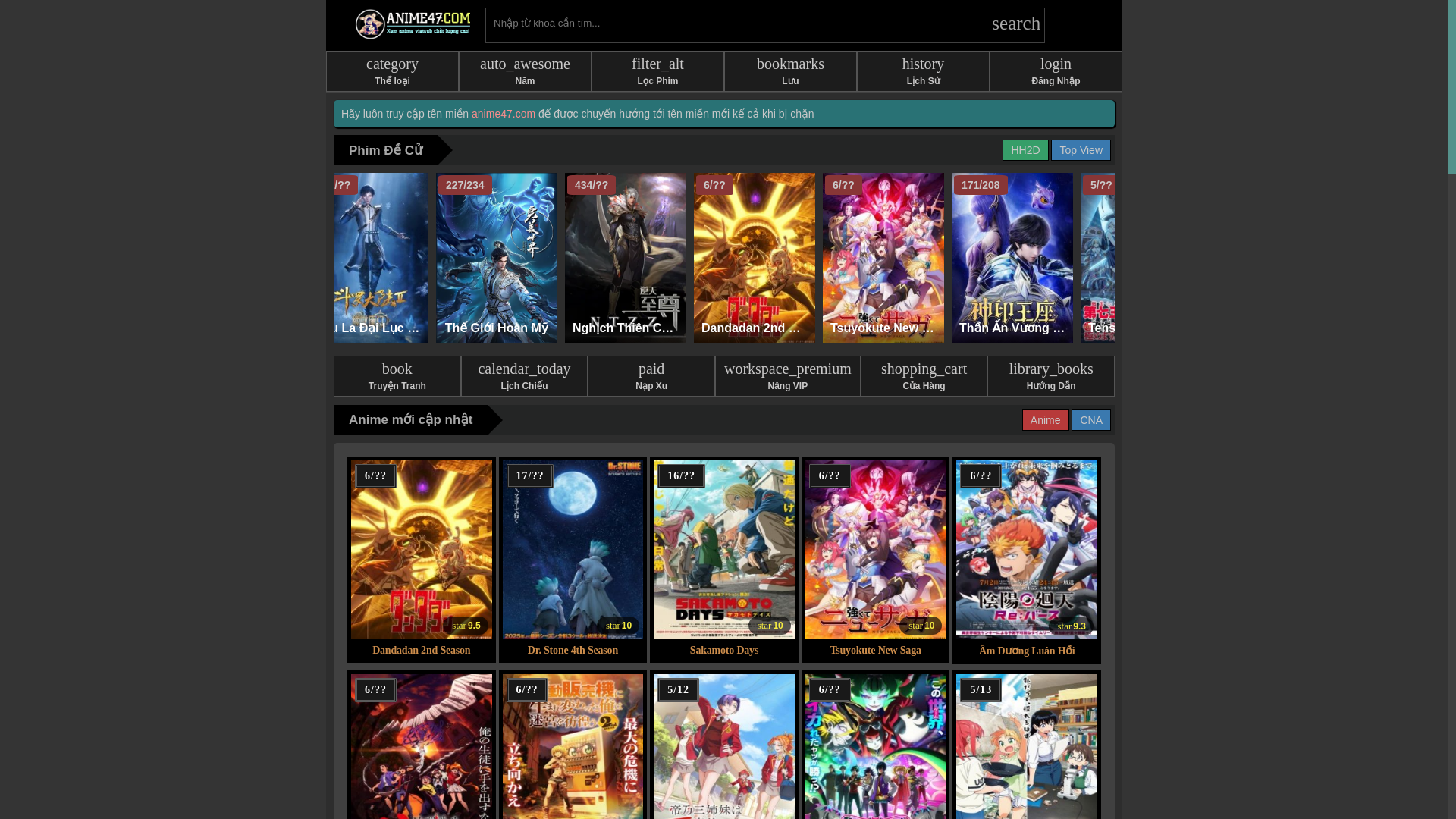Open the vending machine anime poster, second row
This screenshot has width=1456, height=819.
click(x=573, y=746)
